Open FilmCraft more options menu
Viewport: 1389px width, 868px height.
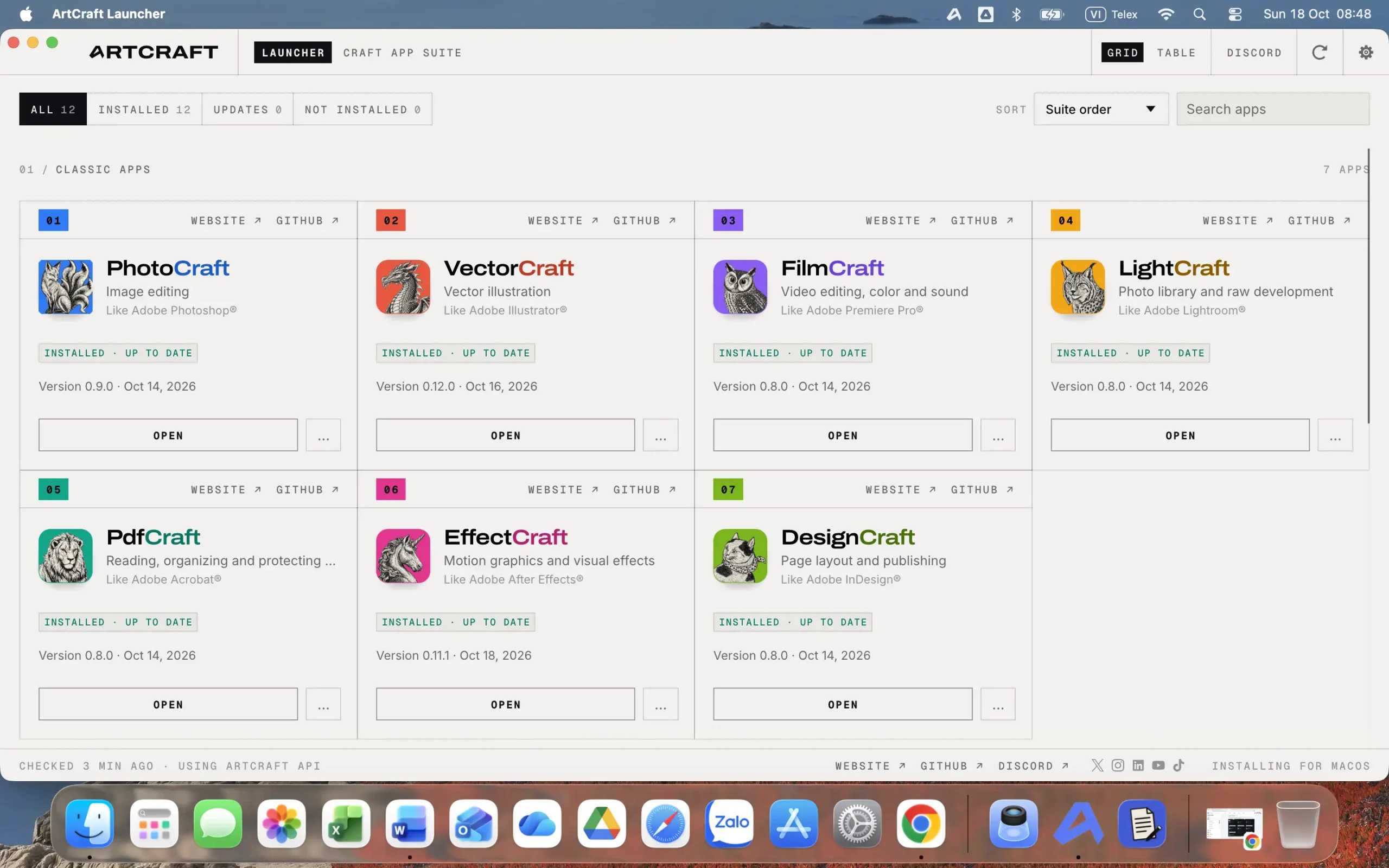(998, 435)
